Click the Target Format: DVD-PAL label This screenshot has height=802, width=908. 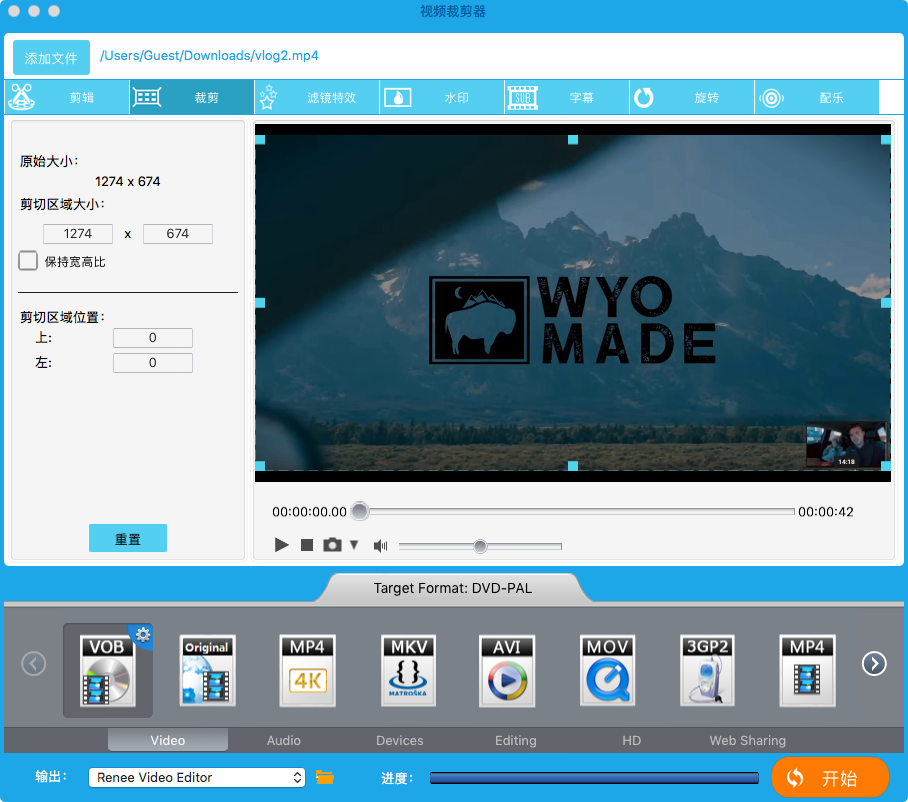(x=453, y=588)
